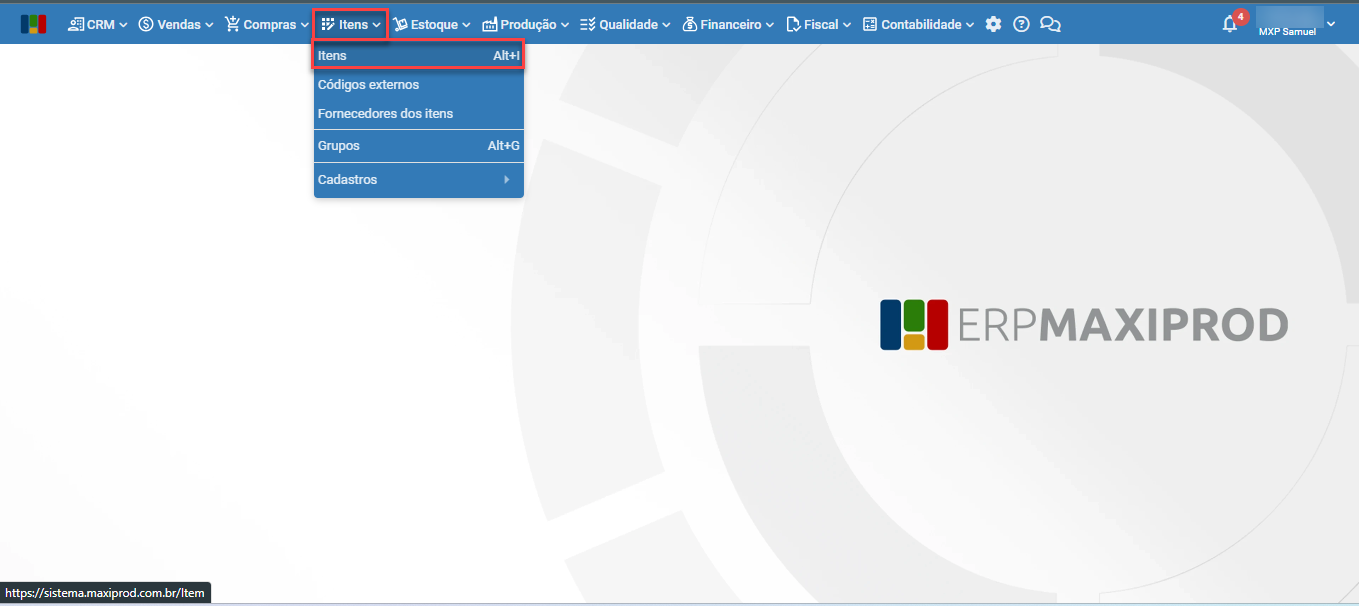Select Fornecedores dos itens entry
The image size is (1359, 606).
tap(419, 114)
